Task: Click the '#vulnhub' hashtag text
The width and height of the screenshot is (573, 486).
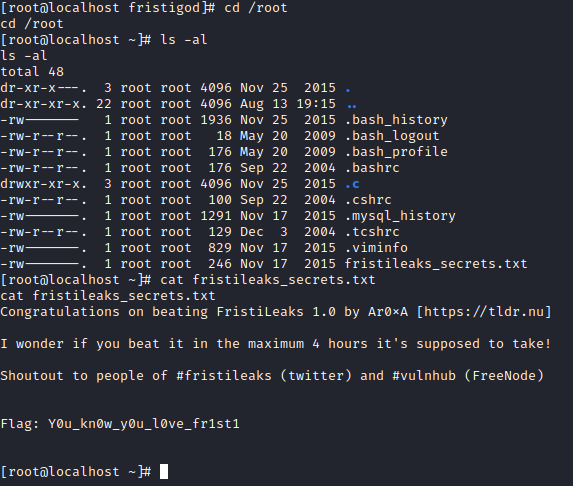Action: click(424, 376)
